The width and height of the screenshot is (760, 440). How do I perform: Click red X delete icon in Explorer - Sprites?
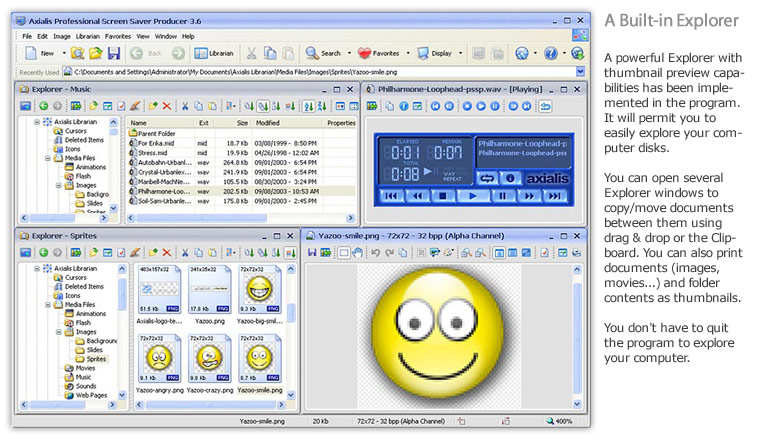[167, 252]
